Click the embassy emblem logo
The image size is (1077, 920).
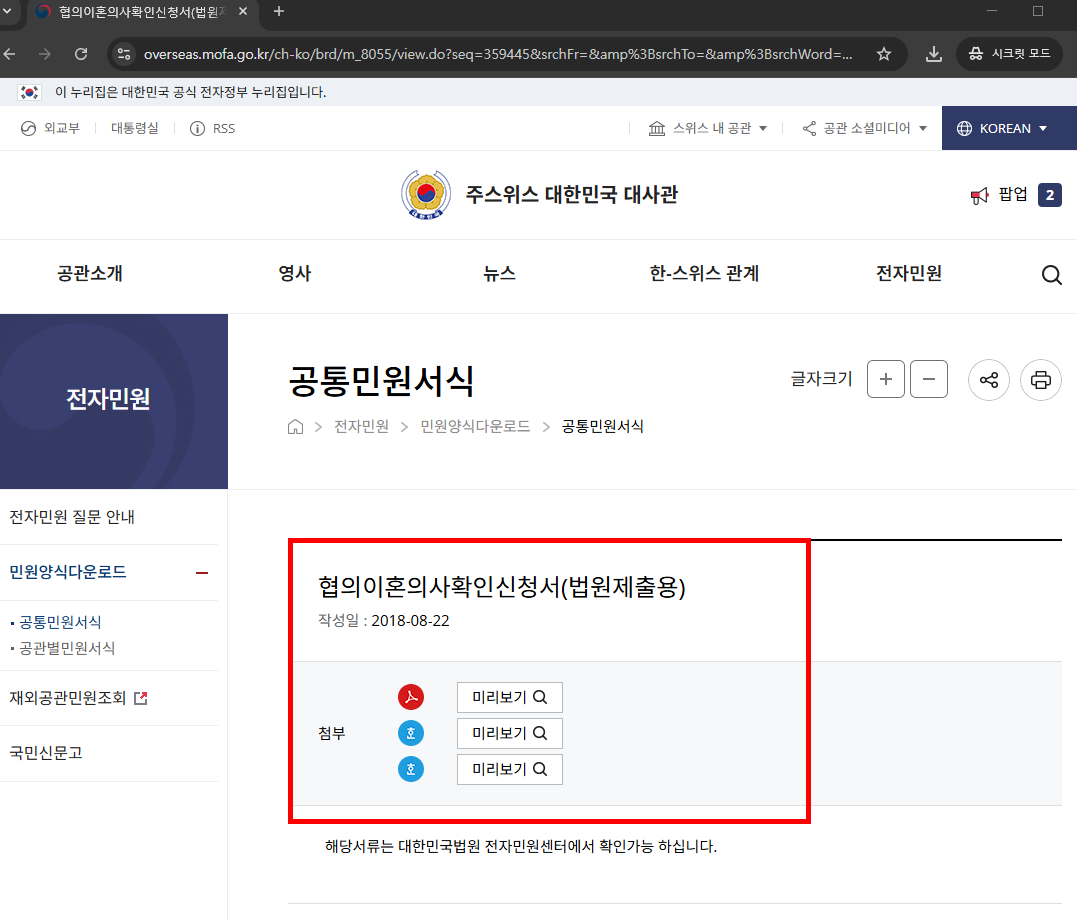pyautogui.click(x=425, y=195)
